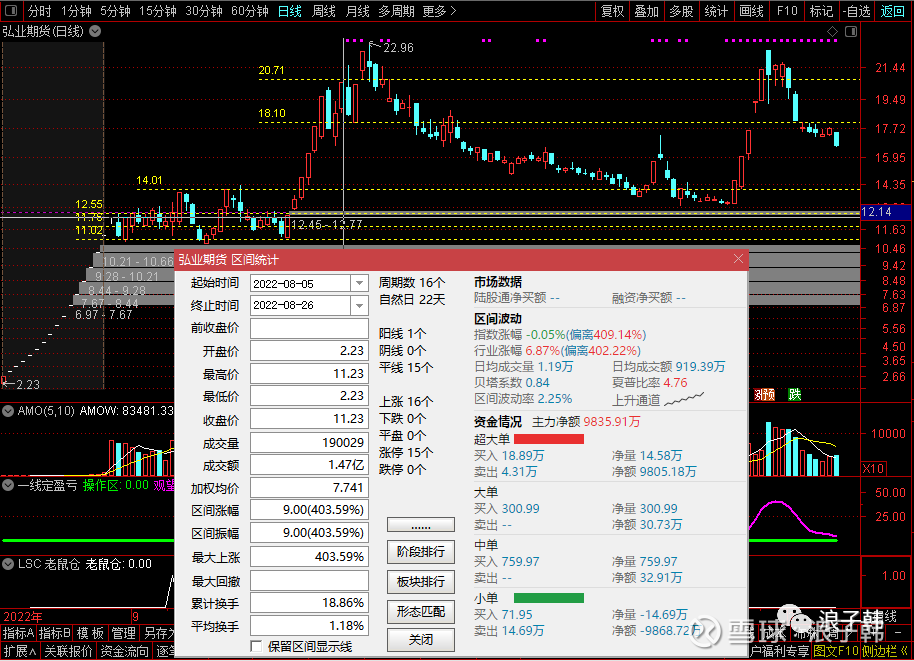
Task: Click the 形态匹配 button
Action: click(421, 611)
